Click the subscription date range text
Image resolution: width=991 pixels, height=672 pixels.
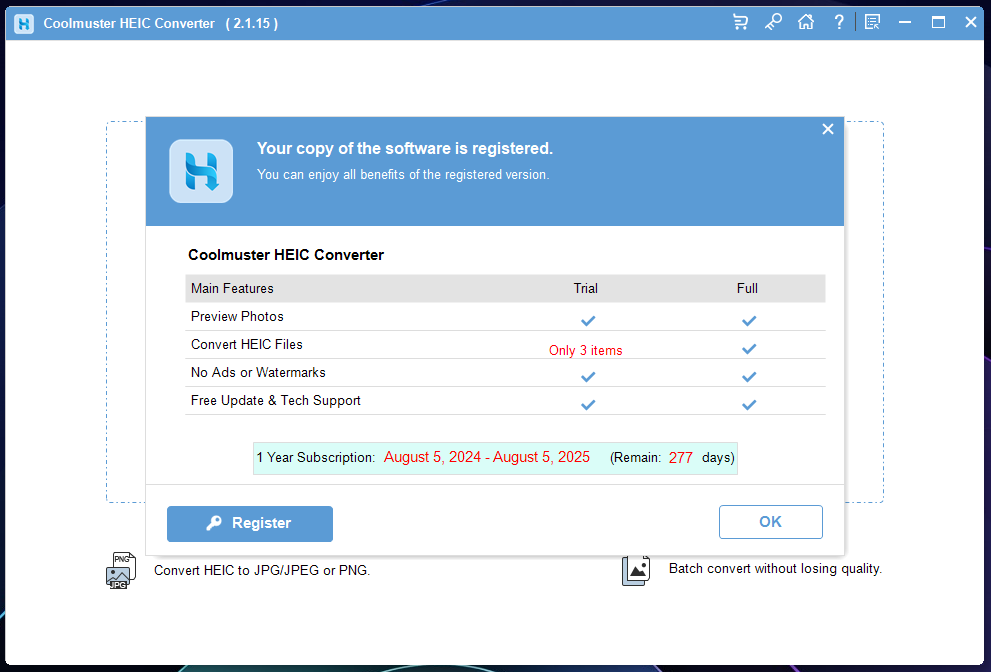click(x=486, y=457)
